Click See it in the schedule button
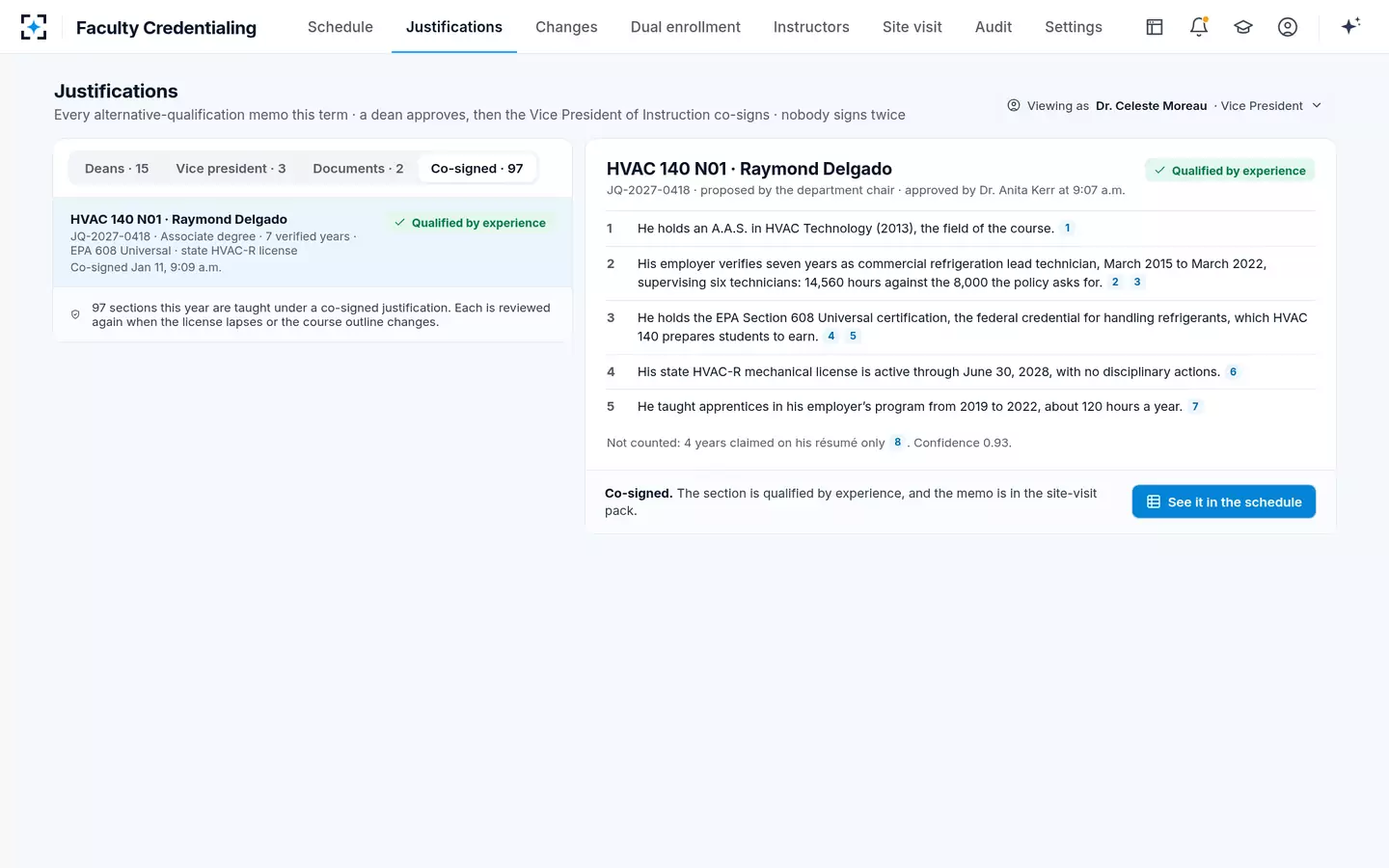 [x=1223, y=502]
